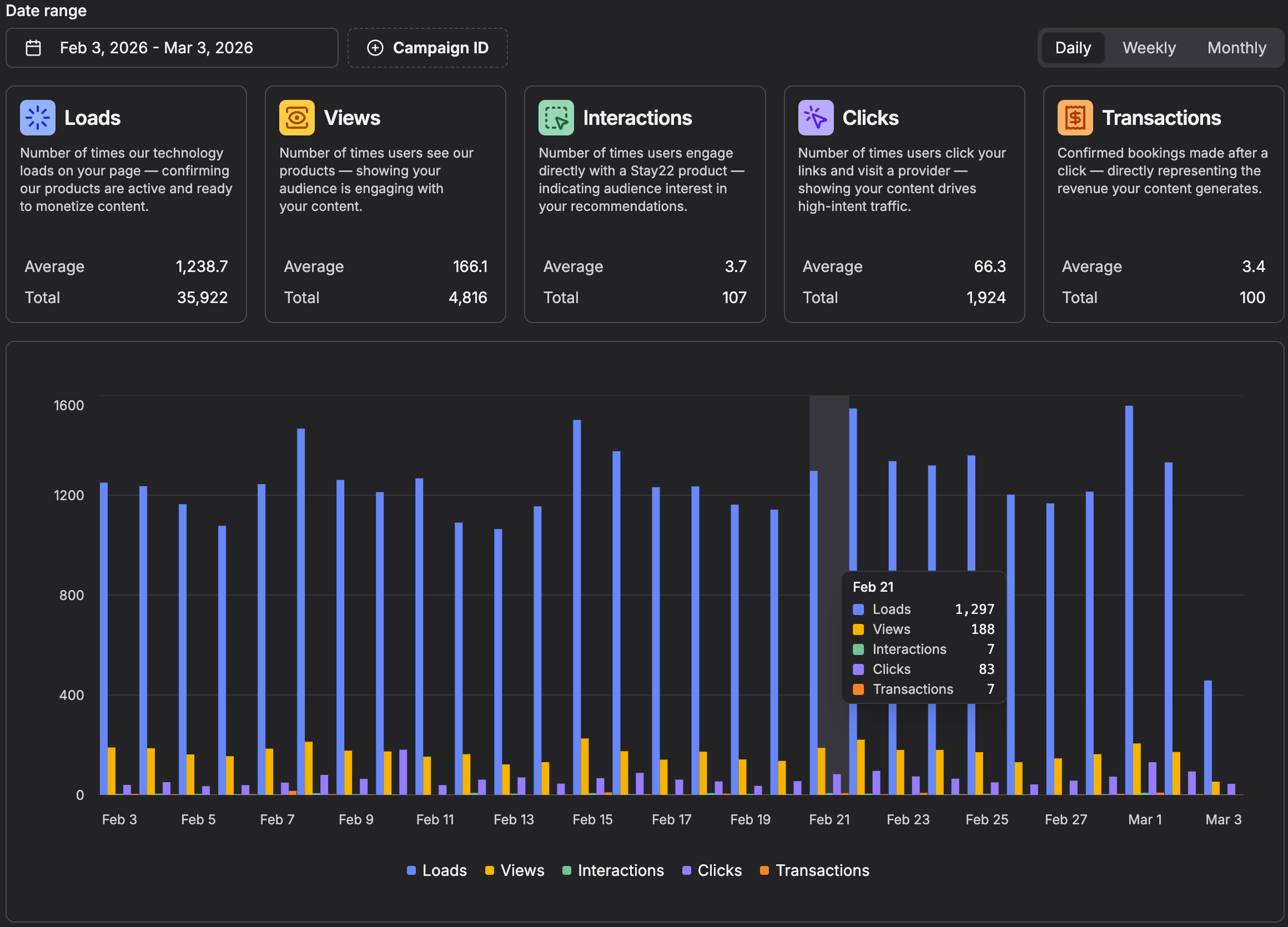Click the tall Loads bar for Mar 1
This screenshot has width=1288, height=927.
click(x=1129, y=596)
